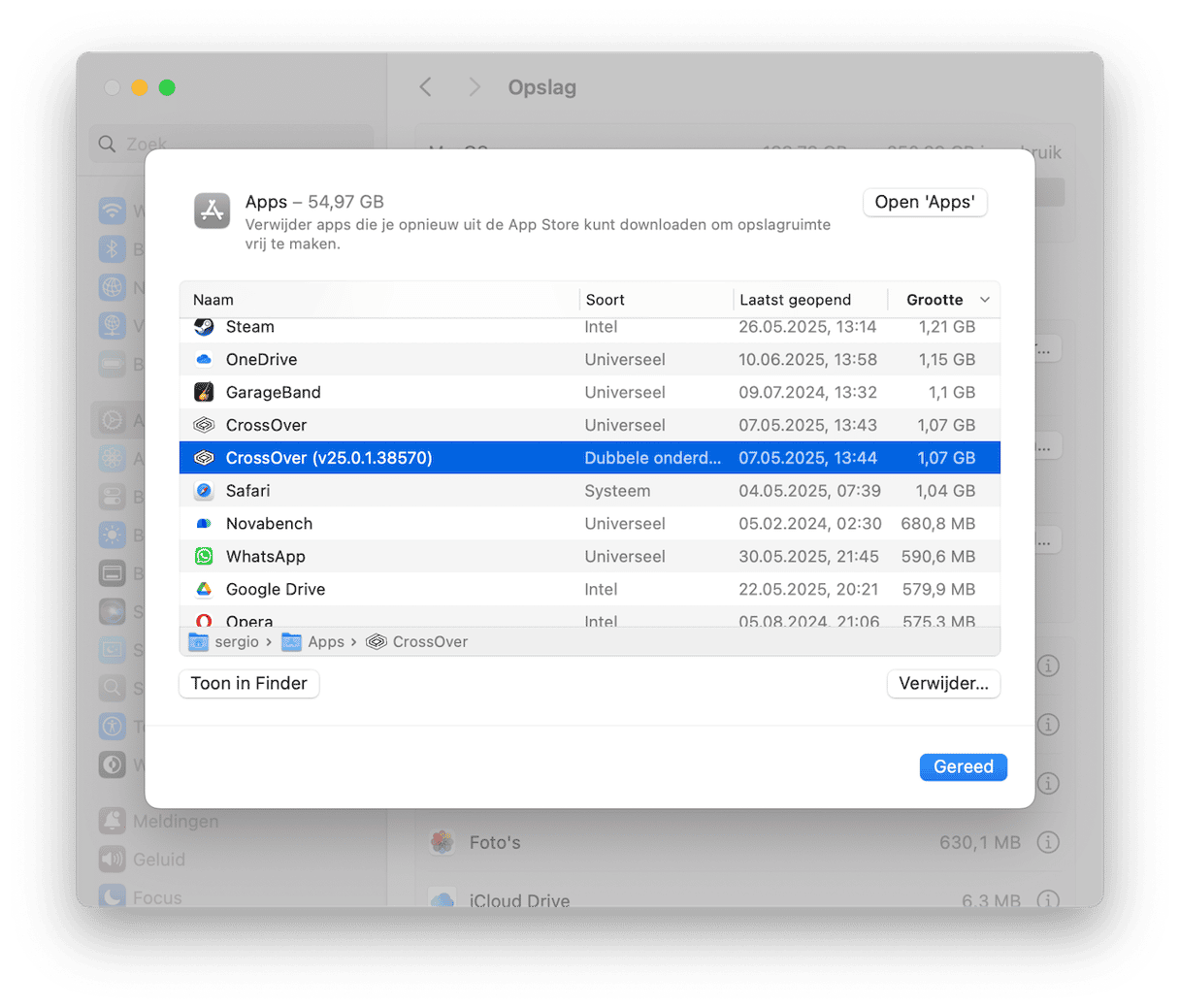
Task: Click the date 26.05.2025, 13:14
Action: coord(807,327)
